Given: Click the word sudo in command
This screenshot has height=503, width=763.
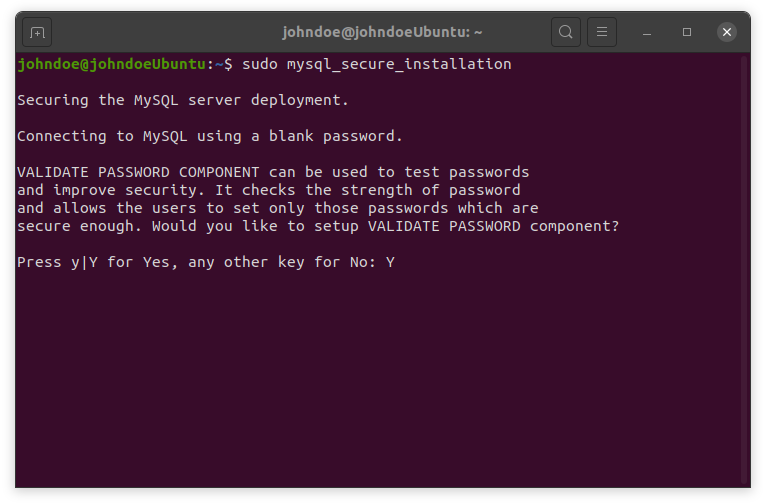Looking at the screenshot, I should point(259,64).
